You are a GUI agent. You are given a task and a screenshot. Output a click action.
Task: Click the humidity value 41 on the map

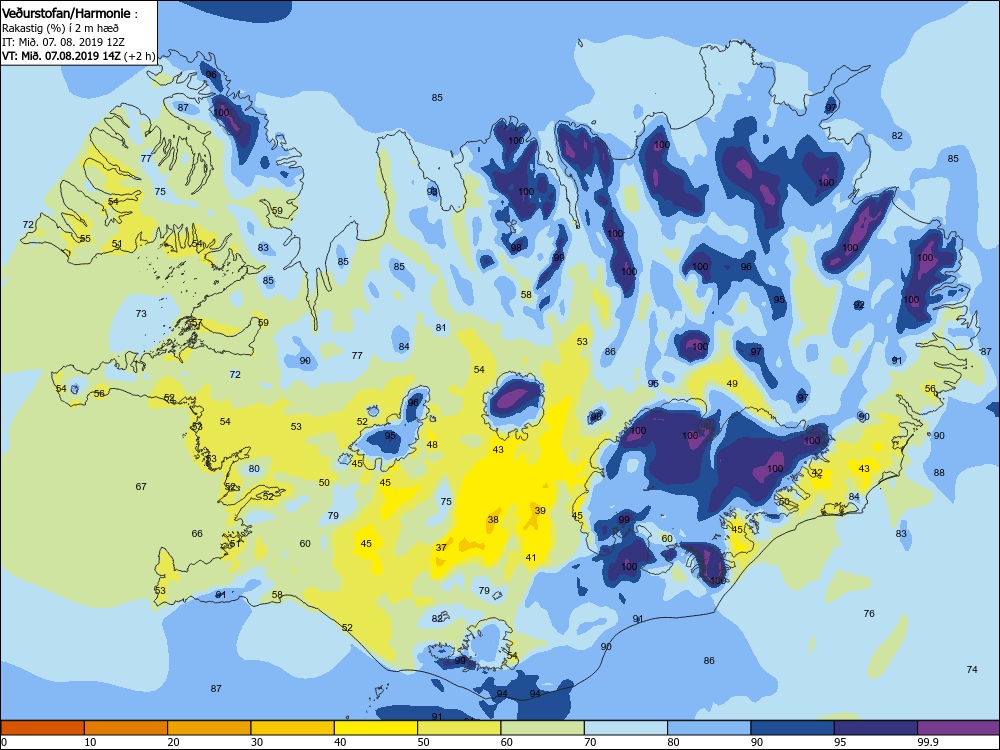click(531, 557)
